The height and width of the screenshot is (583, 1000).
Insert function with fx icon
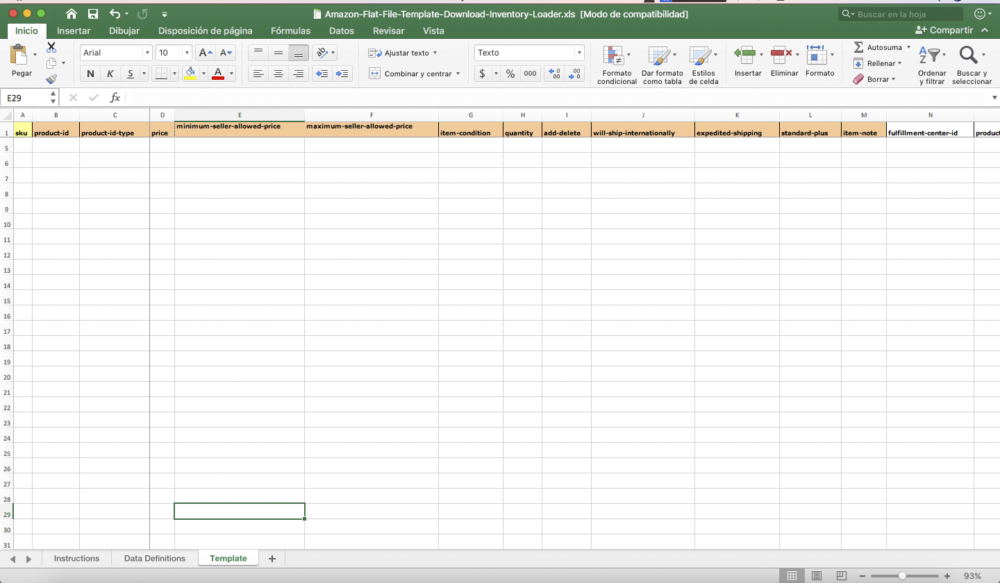point(115,98)
